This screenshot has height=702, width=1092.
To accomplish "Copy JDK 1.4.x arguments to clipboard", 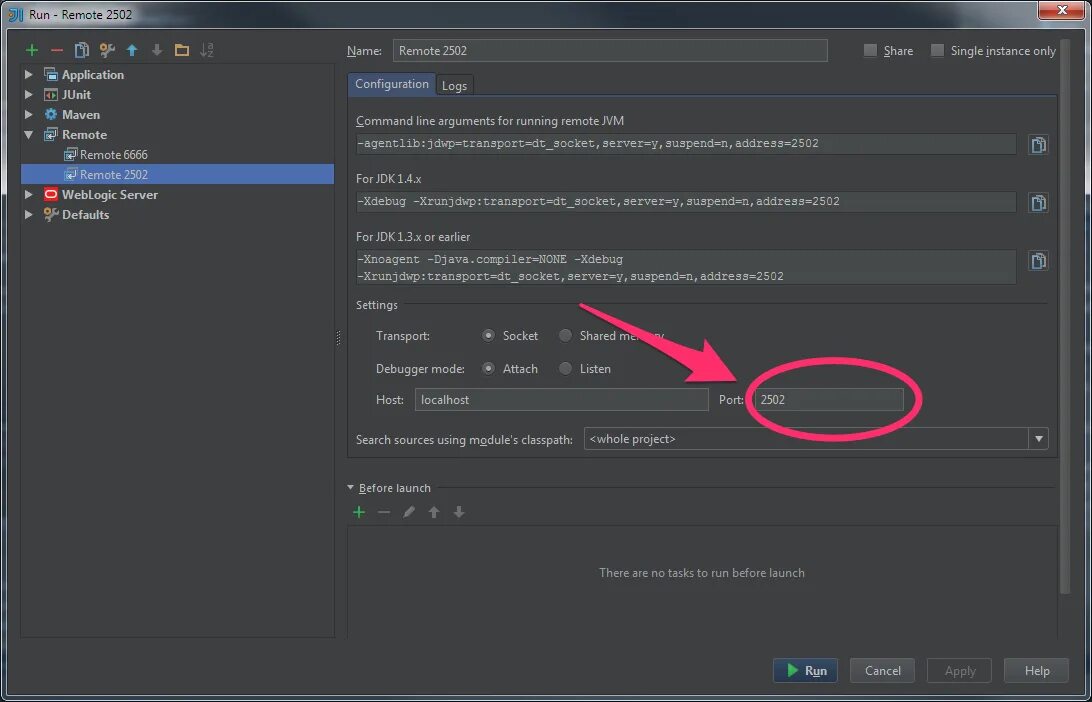I will (x=1038, y=203).
